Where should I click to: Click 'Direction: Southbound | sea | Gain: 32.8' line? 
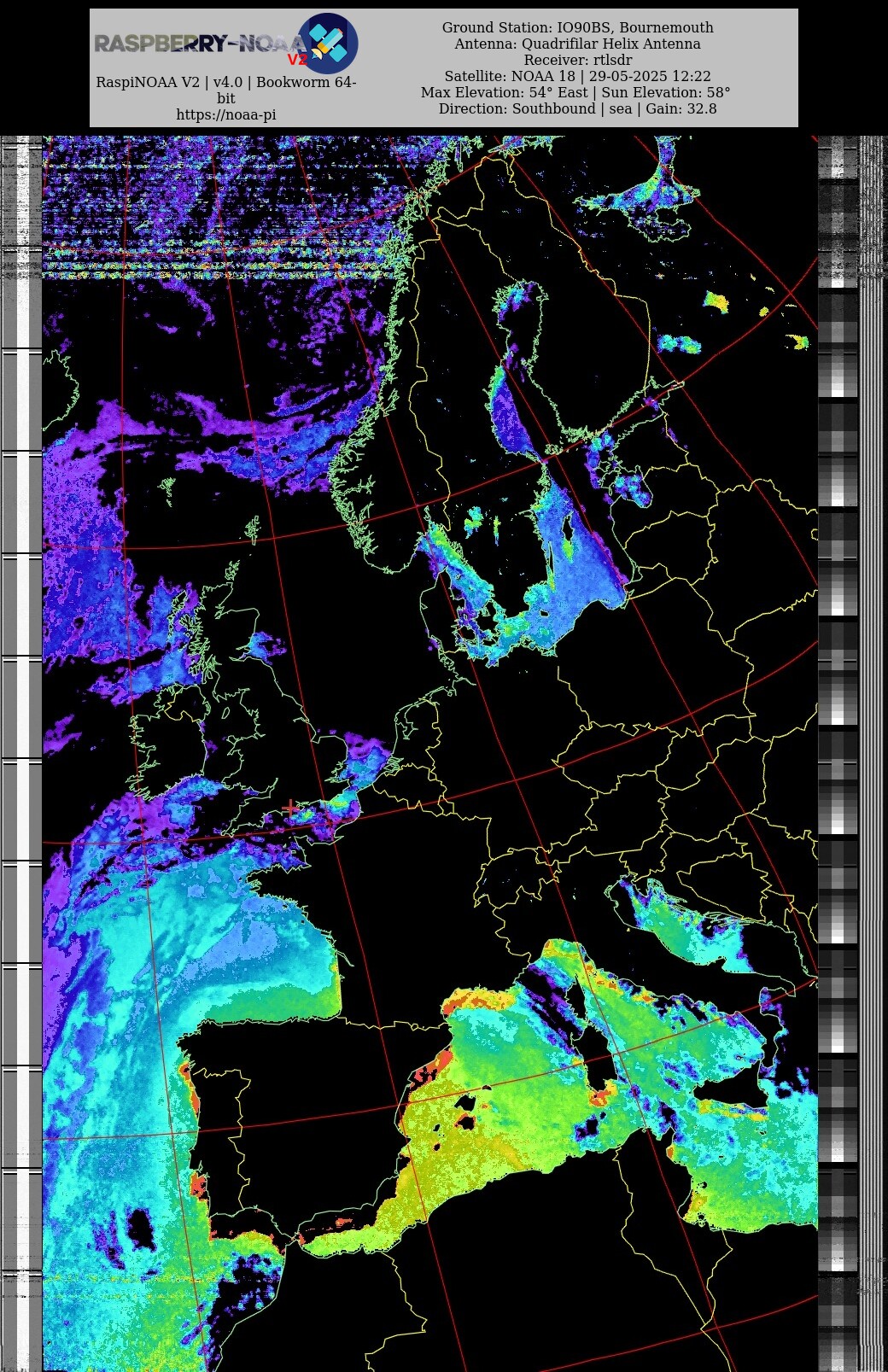pyautogui.click(x=578, y=108)
